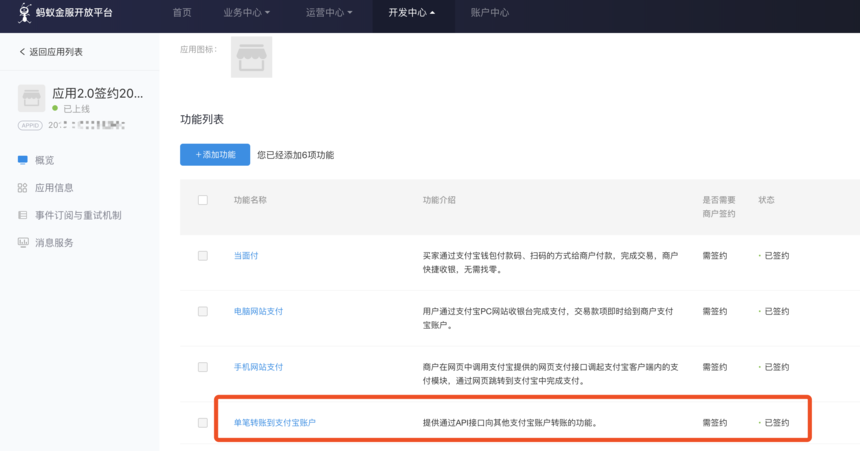Click the 返回应用列表 link
The height and width of the screenshot is (451, 860).
coord(56,52)
